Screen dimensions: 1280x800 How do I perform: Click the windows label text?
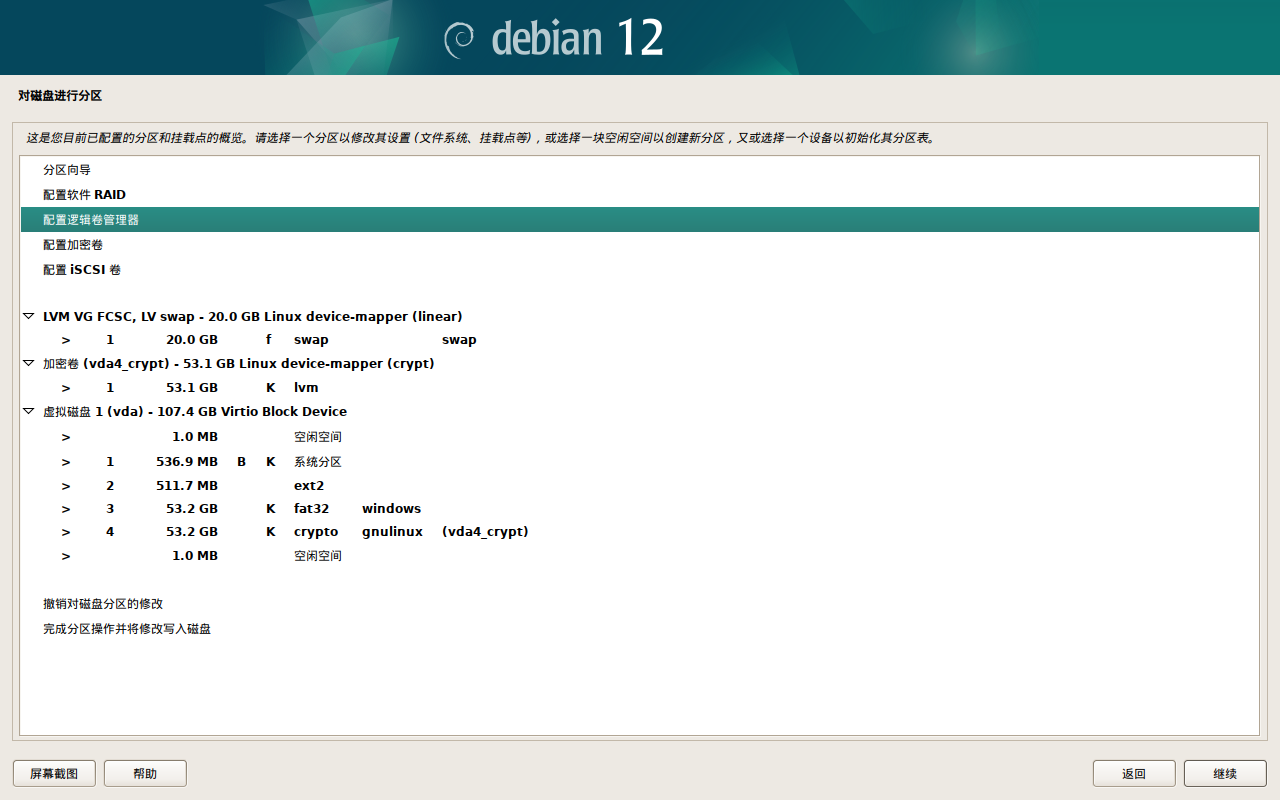click(x=391, y=509)
